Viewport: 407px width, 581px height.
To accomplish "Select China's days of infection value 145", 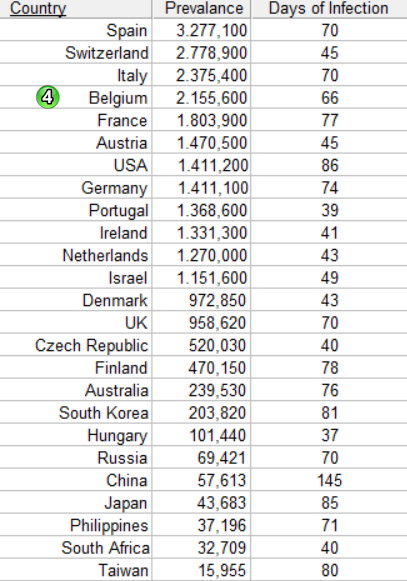I will click(x=329, y=480).
